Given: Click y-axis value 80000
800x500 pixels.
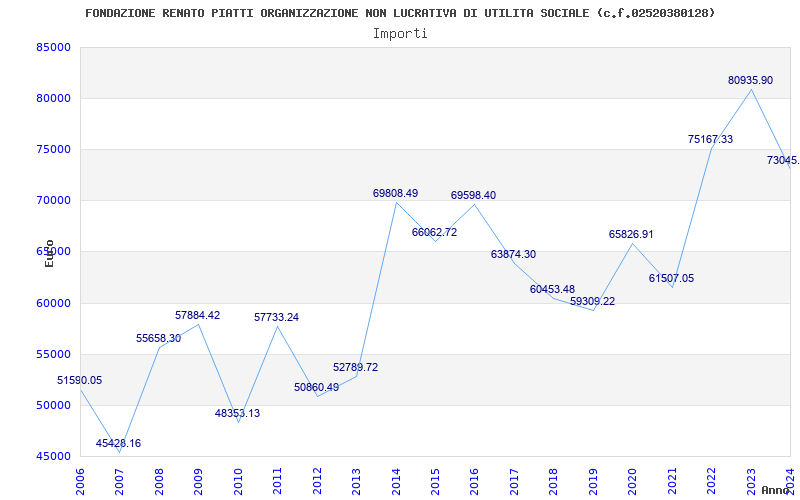Looking at the screenshot, I should (x=53, y=98).
